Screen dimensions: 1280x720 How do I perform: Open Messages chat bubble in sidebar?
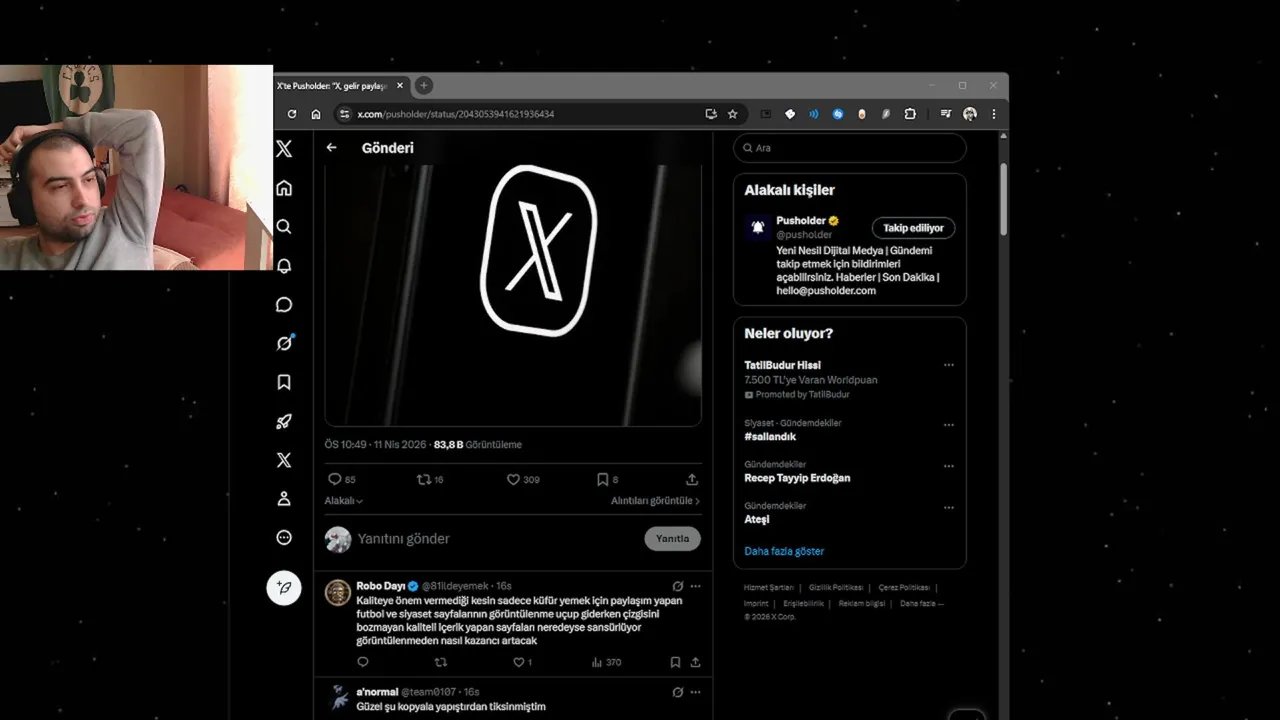[284, 305]
